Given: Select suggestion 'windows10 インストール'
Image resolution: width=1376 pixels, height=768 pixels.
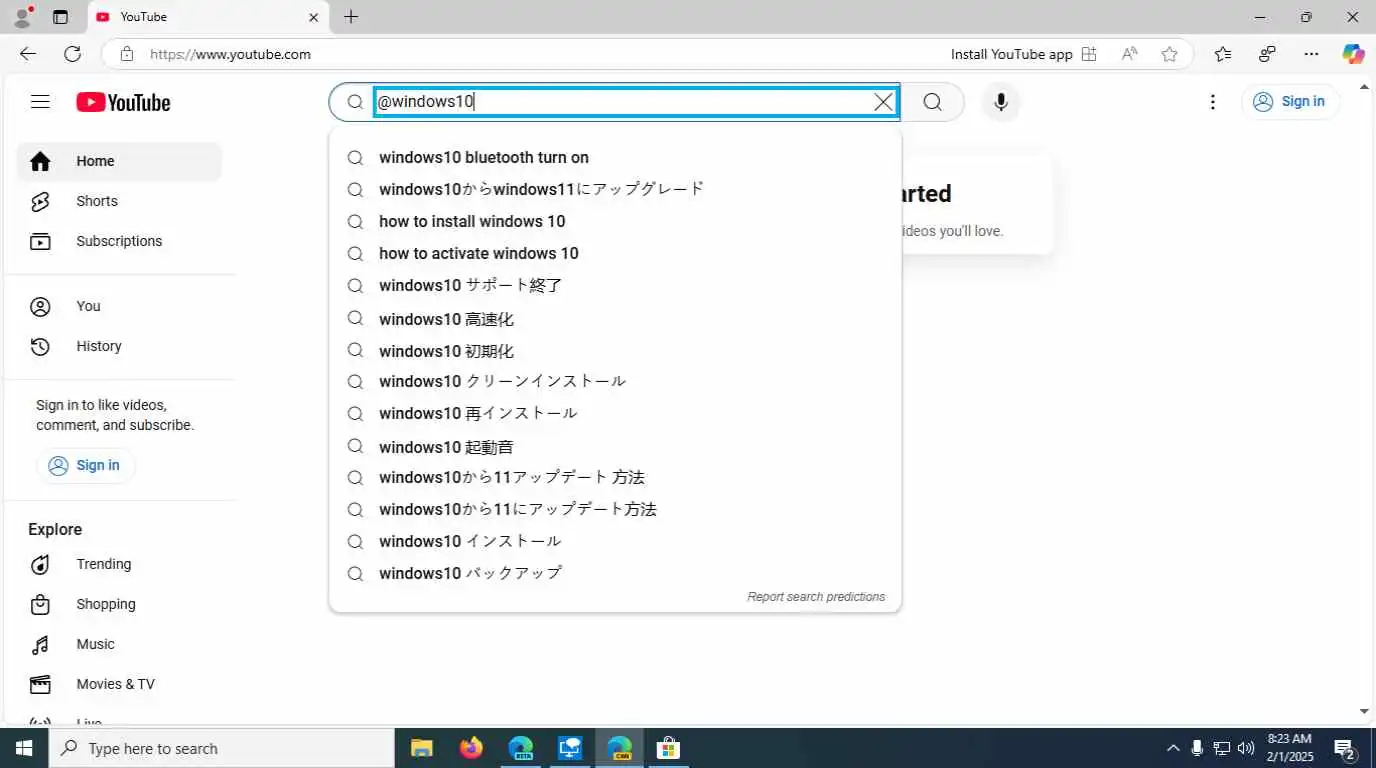Looking at the screenshot, I should pos(615,541).
